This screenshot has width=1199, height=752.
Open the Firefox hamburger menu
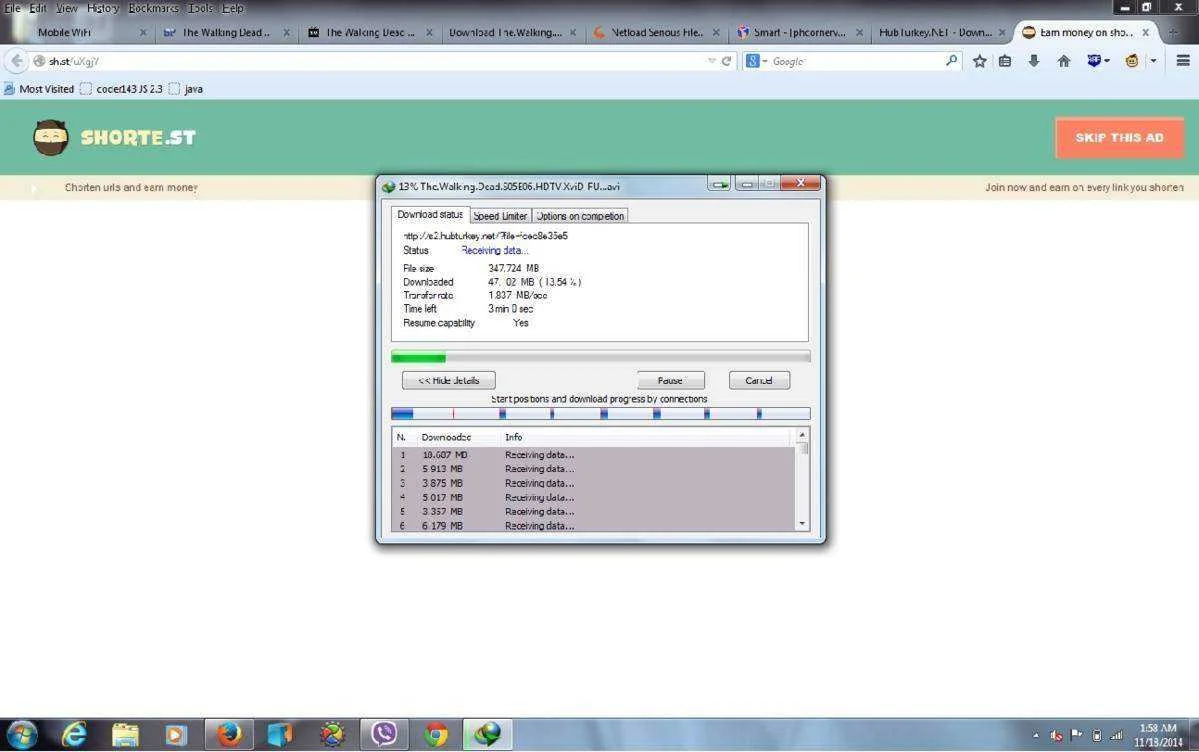1182,61
